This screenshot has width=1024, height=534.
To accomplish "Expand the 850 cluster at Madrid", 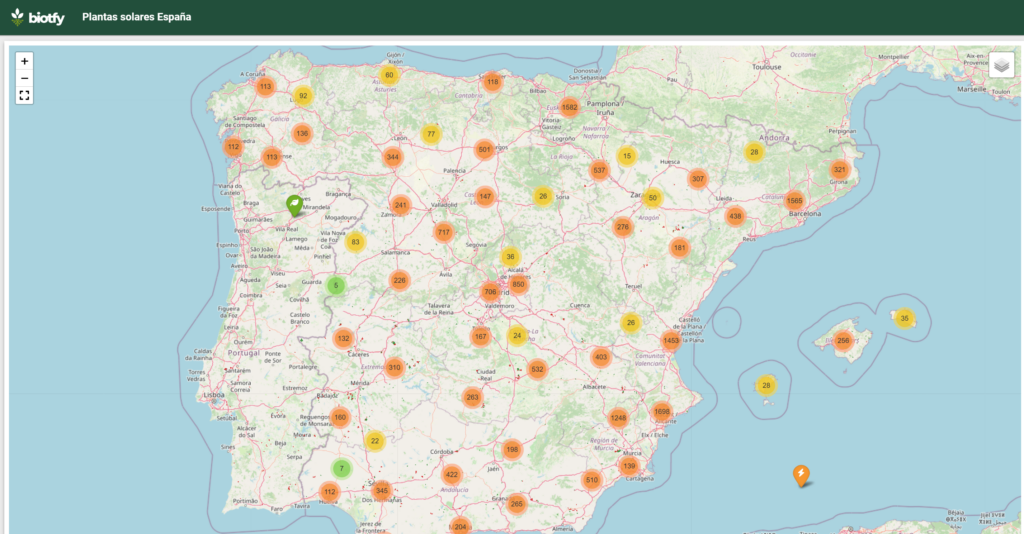I will (518, 284).
